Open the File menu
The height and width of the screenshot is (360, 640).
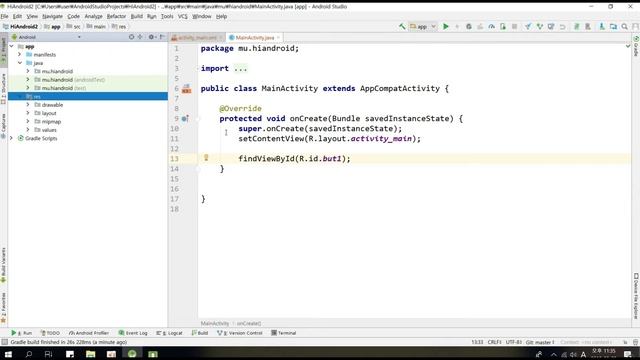pyautogui.click(x=5, y=16)
